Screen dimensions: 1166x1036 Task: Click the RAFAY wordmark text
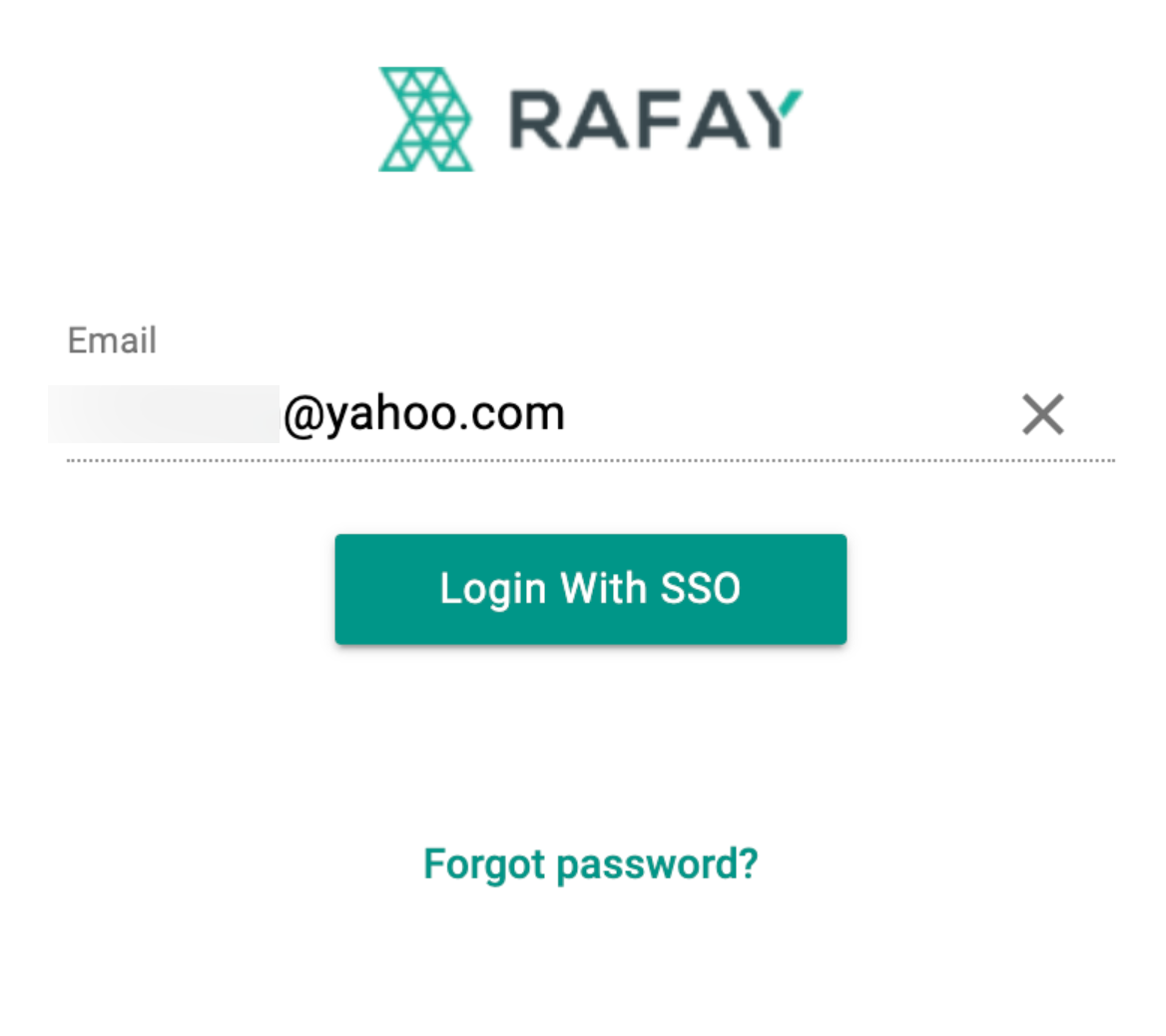[655, 120]
